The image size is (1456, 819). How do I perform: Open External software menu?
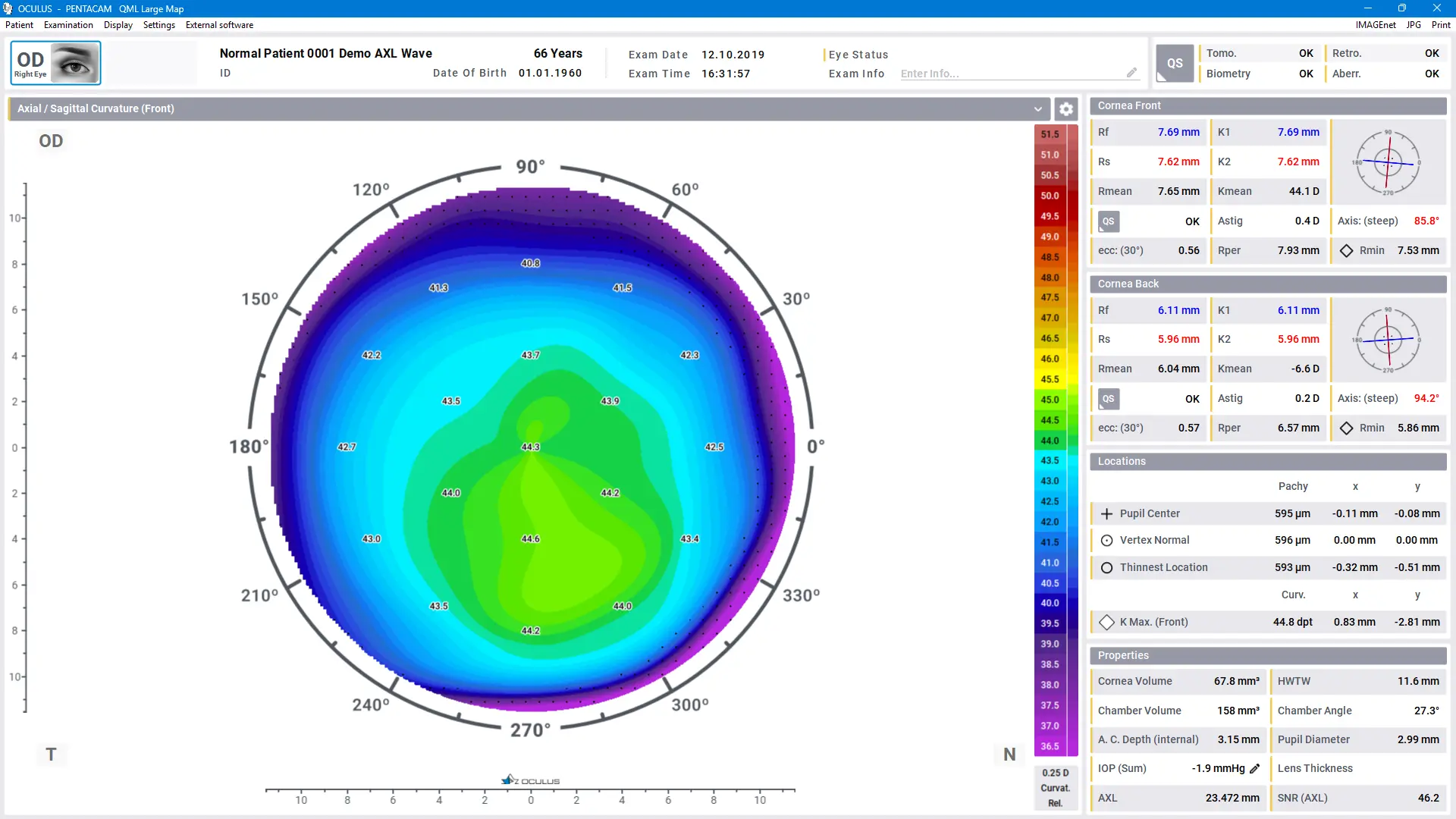219,25
